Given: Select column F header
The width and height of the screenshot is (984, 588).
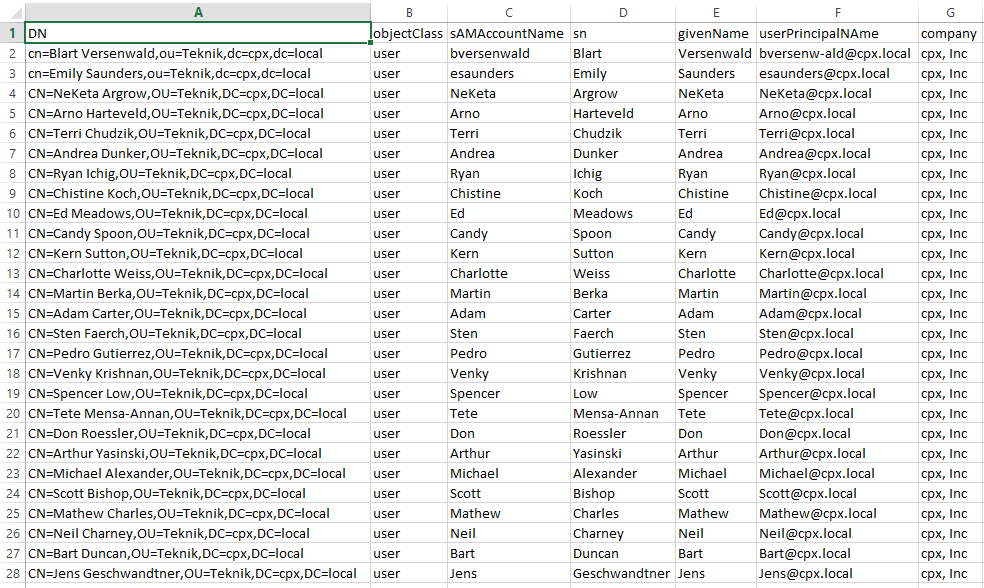Looking at the screenshot, I should pos(837,13).
